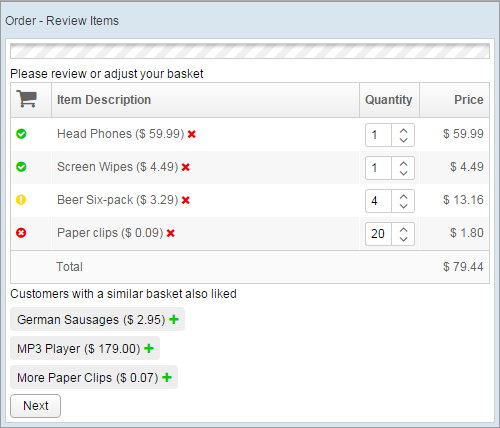
Task: Remove Paper clips using red X icon
Action: pyautogui.click(x=171, y=233)
